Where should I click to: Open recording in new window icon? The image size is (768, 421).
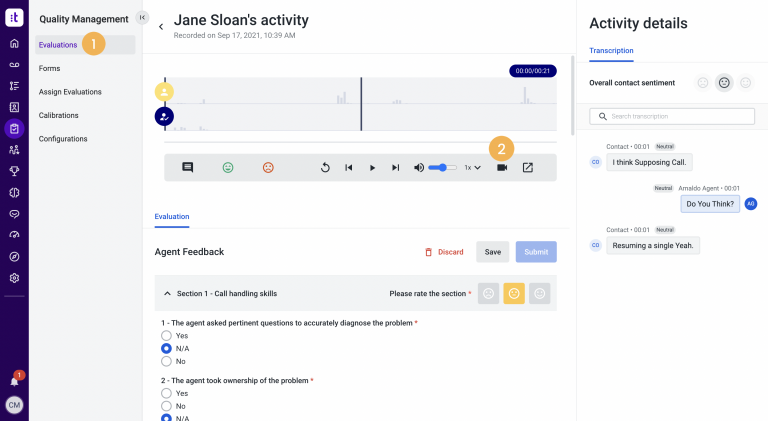tap(528, 168)
